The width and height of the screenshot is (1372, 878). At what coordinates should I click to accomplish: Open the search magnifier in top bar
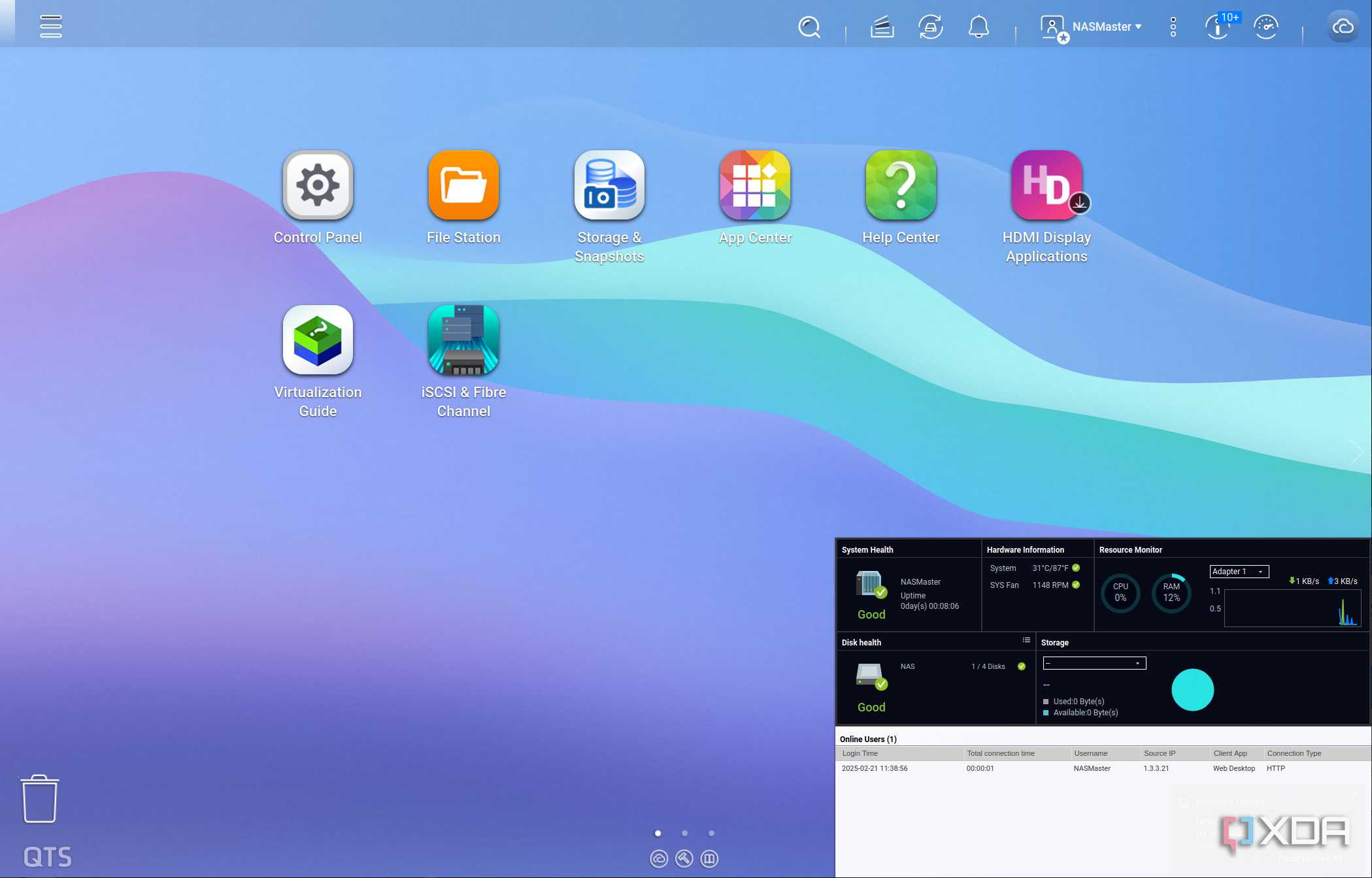tap(809, 27)
